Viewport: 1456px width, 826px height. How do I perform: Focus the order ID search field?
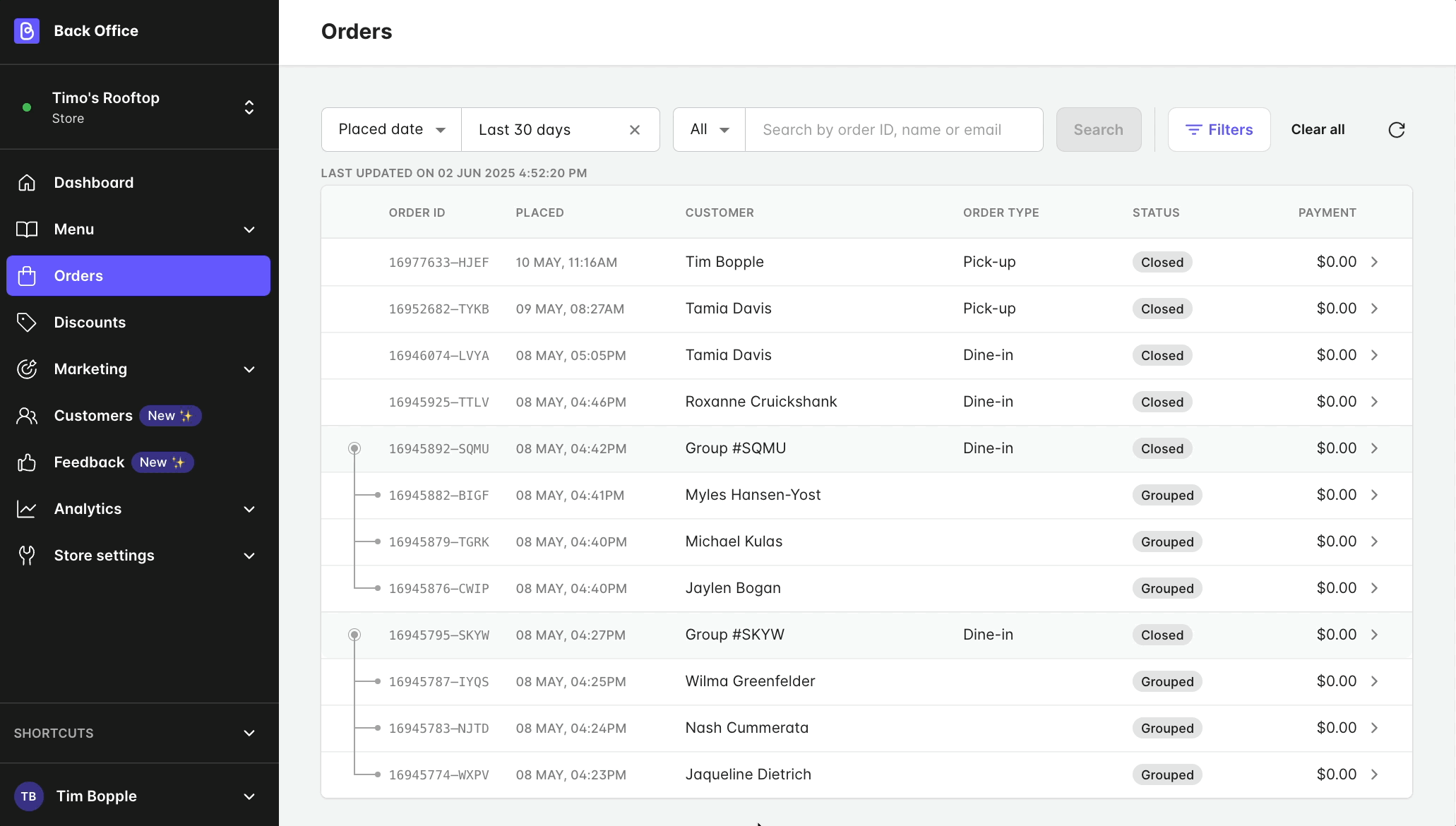tap(894, 130)
